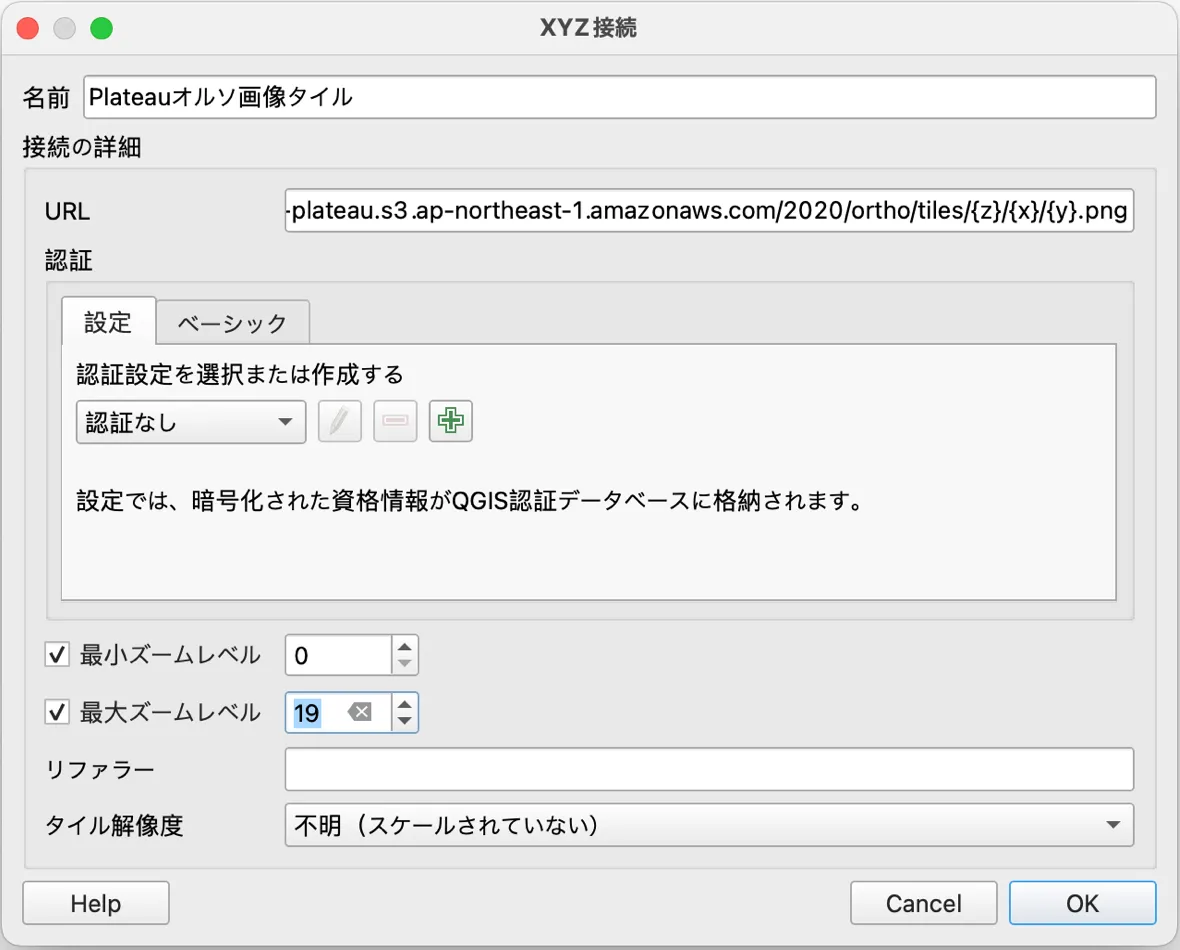Clear the max zoom level value

click(x=362, y=712)
